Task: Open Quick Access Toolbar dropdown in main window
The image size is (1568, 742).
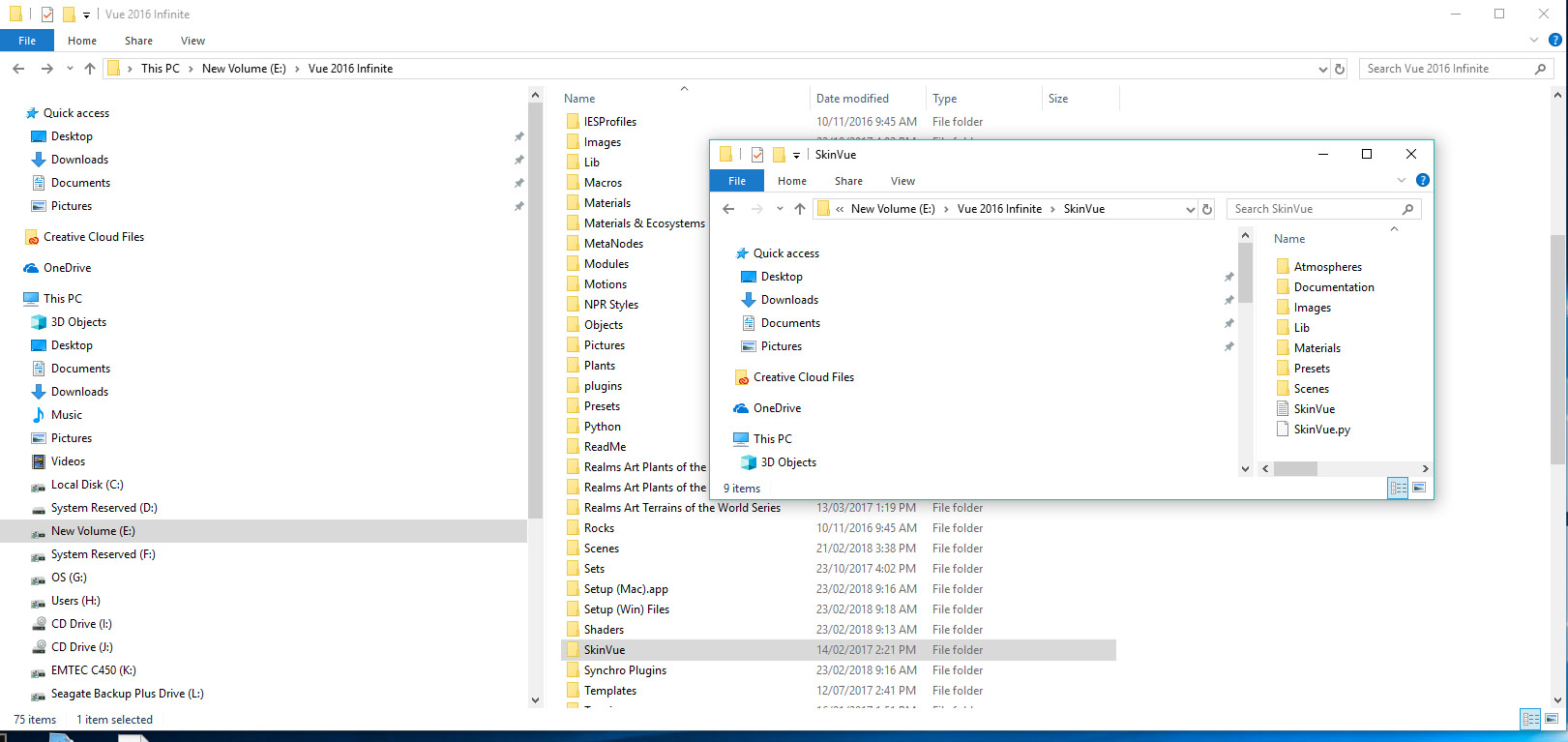Action: coord(86,15)
